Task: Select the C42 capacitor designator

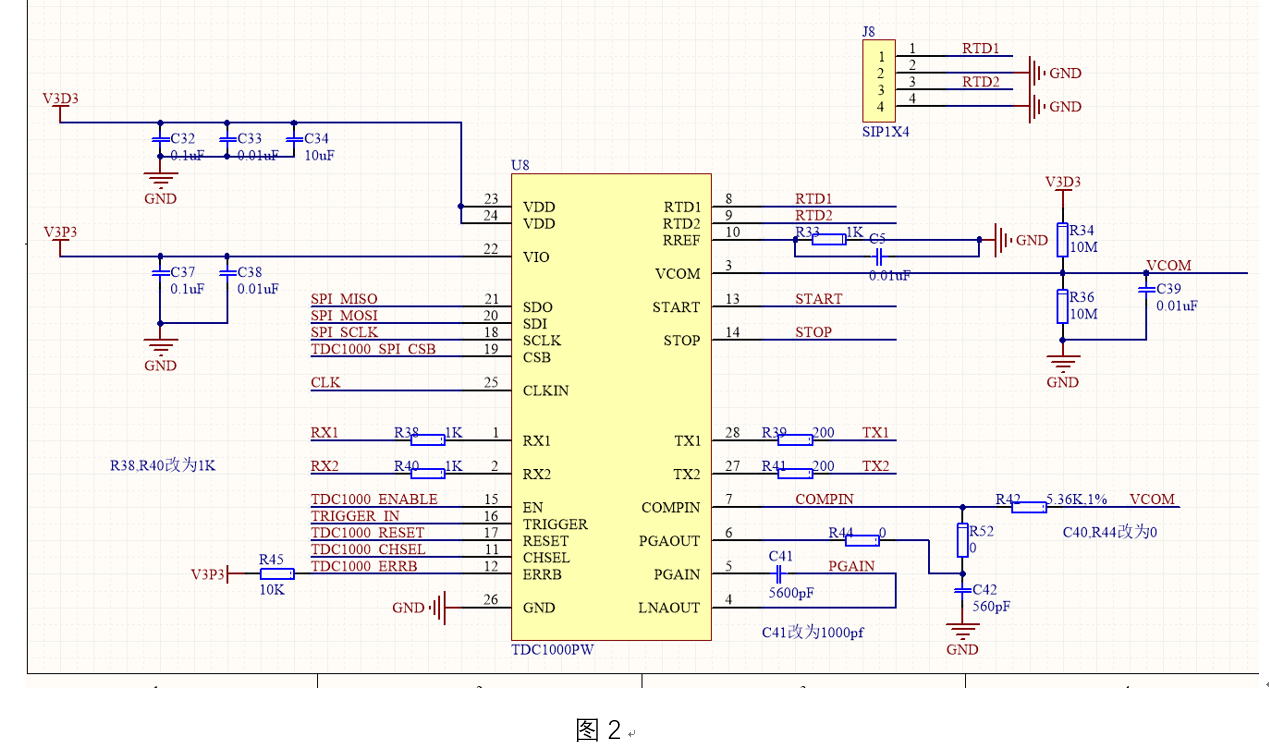Action: (984, 590)
